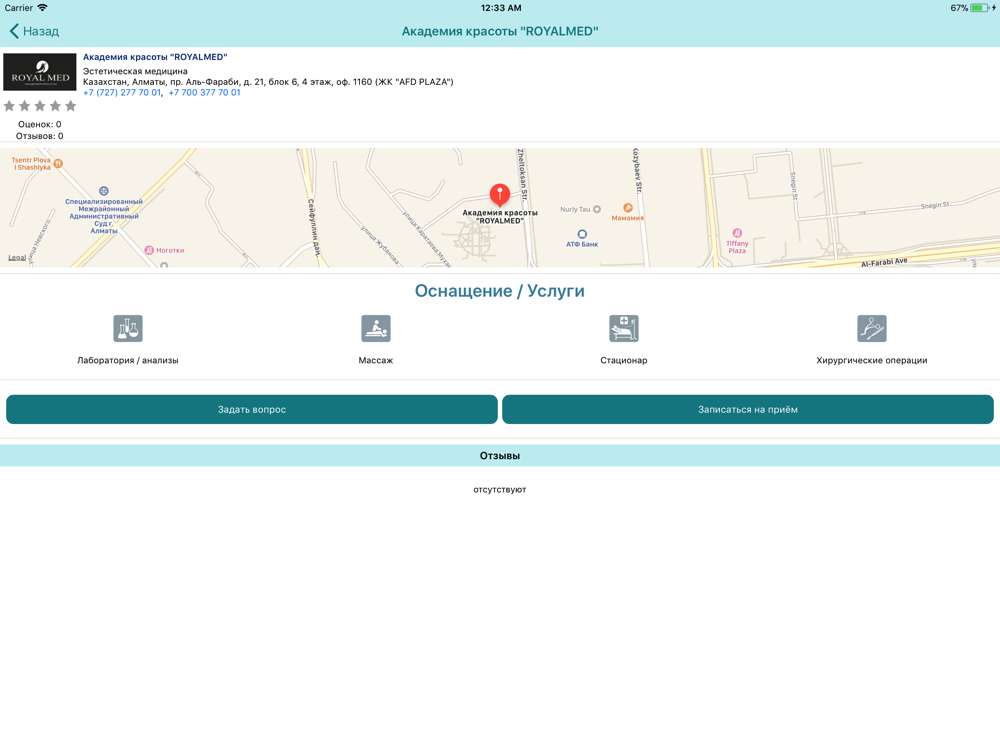Tap the Al-Farabi Ave label on map
Screen dimensions: 1000x750
pos(884,262)
